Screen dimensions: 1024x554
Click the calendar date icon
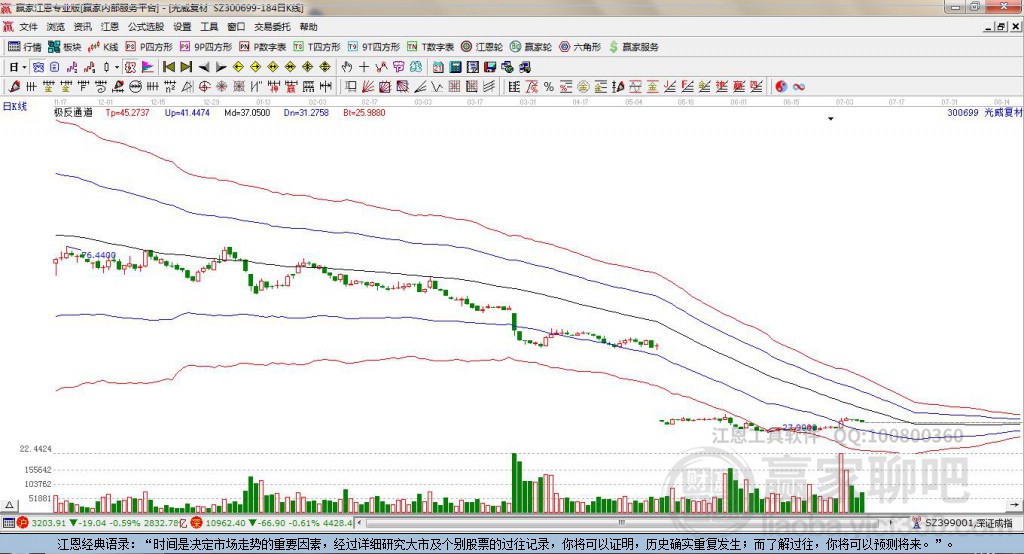[x=438, y=67]
